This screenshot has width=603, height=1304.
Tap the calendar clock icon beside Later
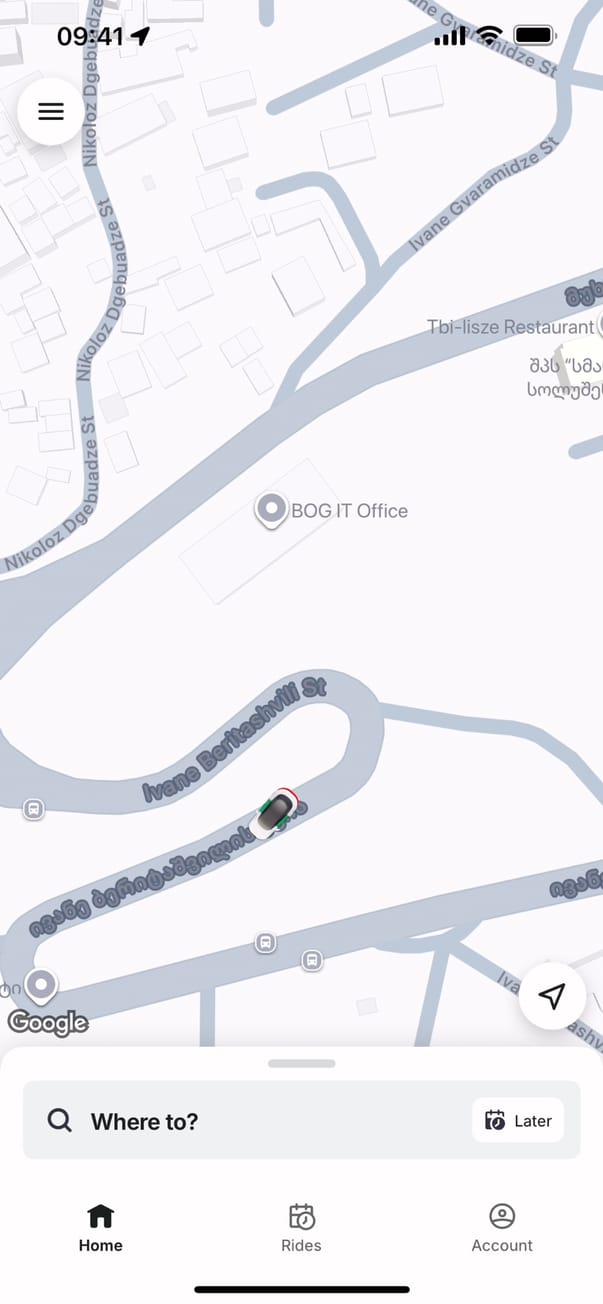(x=495, y=1120)
